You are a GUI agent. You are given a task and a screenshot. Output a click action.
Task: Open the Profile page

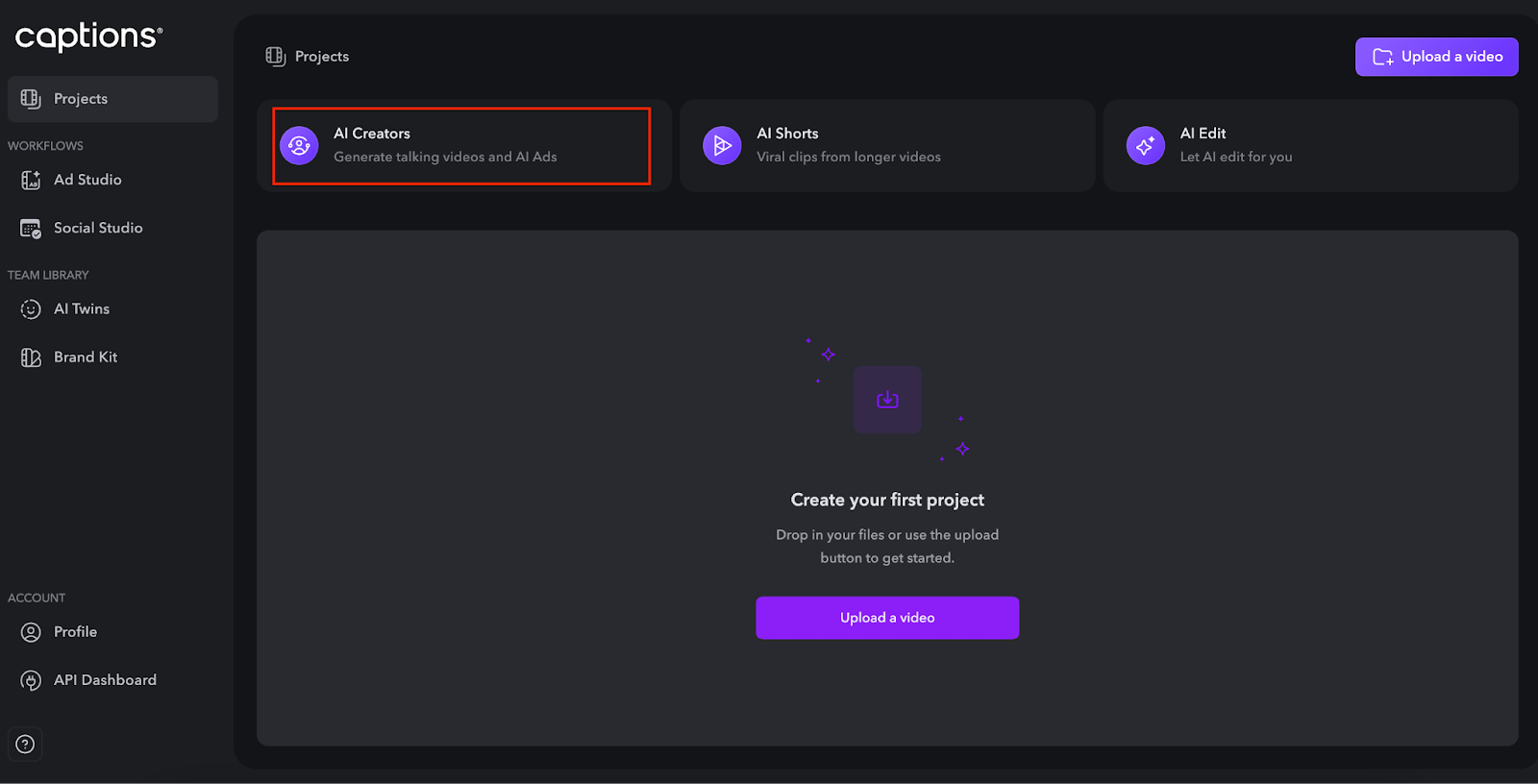[x=112, y=631]
